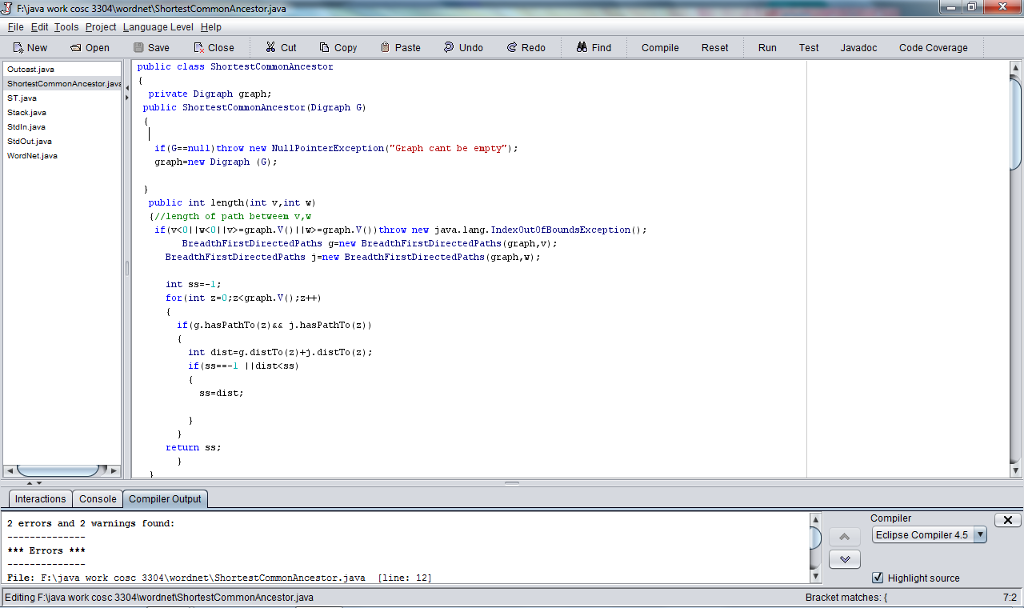Click the Find binoculars icon
1024x608 pixels.
point(582,48)
